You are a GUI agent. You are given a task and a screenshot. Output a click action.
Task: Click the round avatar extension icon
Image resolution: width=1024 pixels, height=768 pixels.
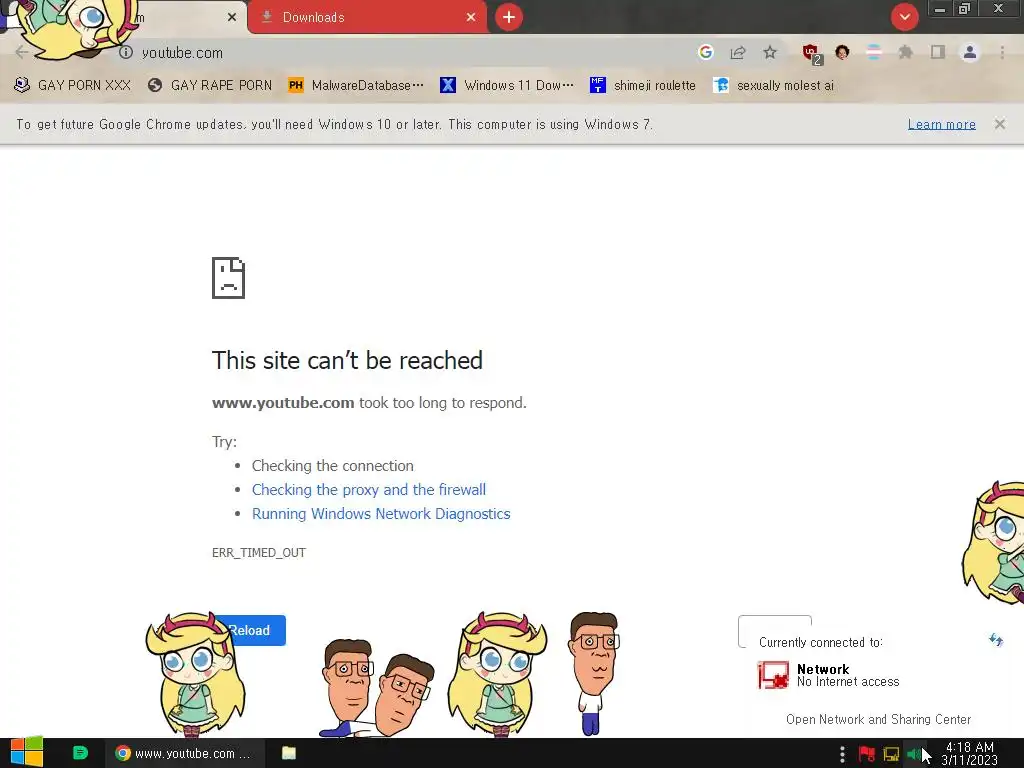842,52
